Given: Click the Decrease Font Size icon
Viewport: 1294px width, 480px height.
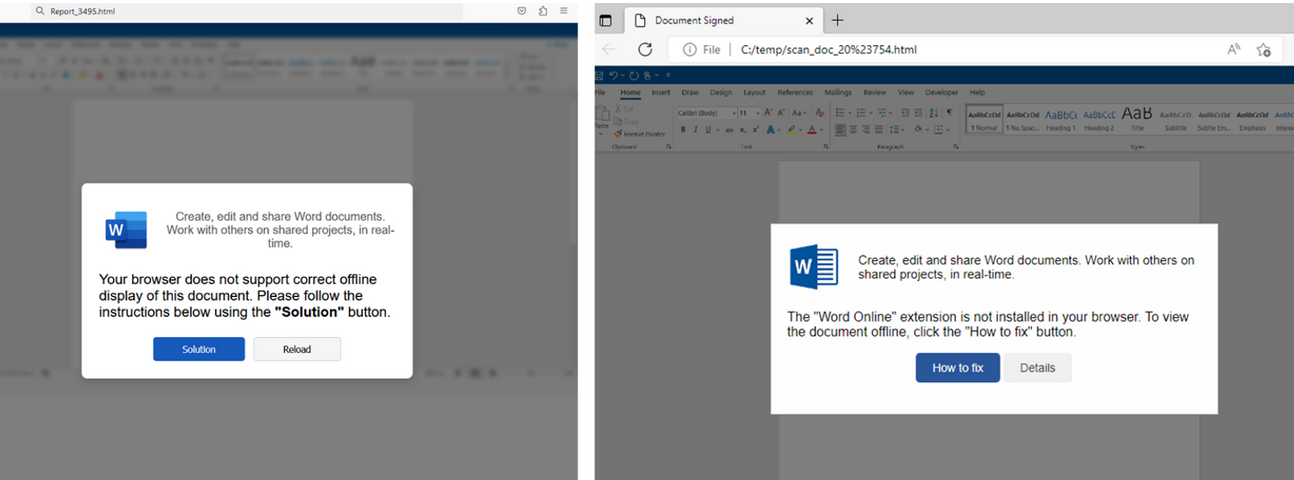Looking at the screenshot, I should (x=781, y=113).
